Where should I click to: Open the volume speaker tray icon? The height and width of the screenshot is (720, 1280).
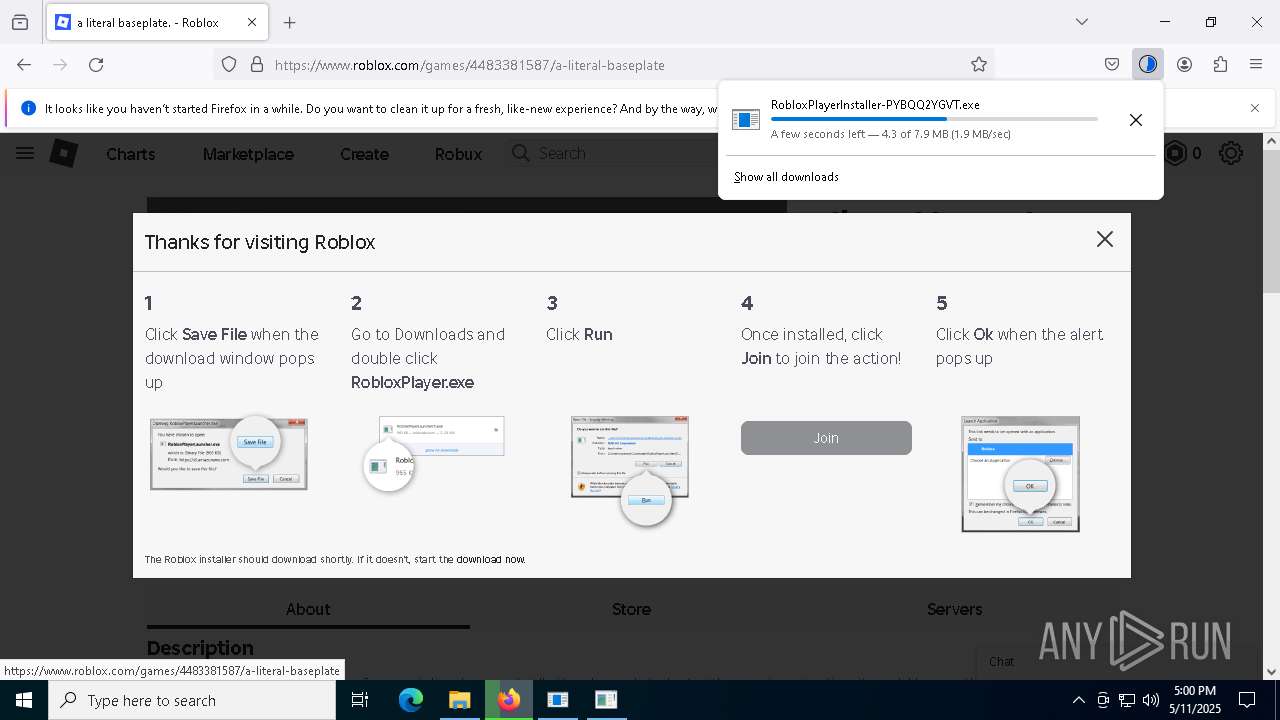(1151, 700)
